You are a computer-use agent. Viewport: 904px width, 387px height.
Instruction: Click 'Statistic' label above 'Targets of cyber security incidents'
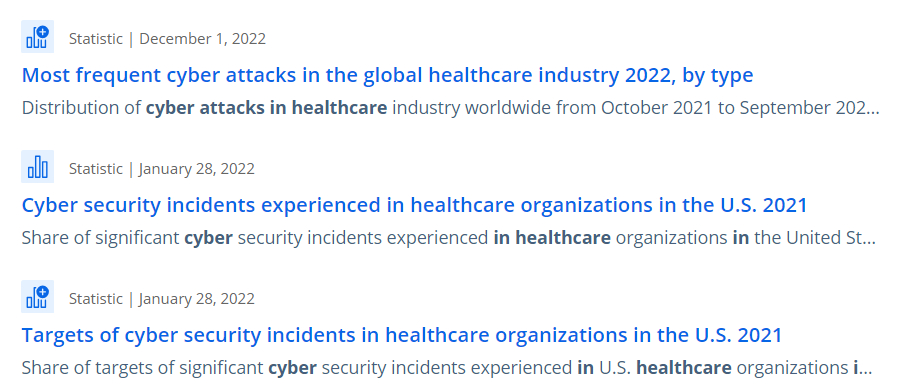click(96, 298)
